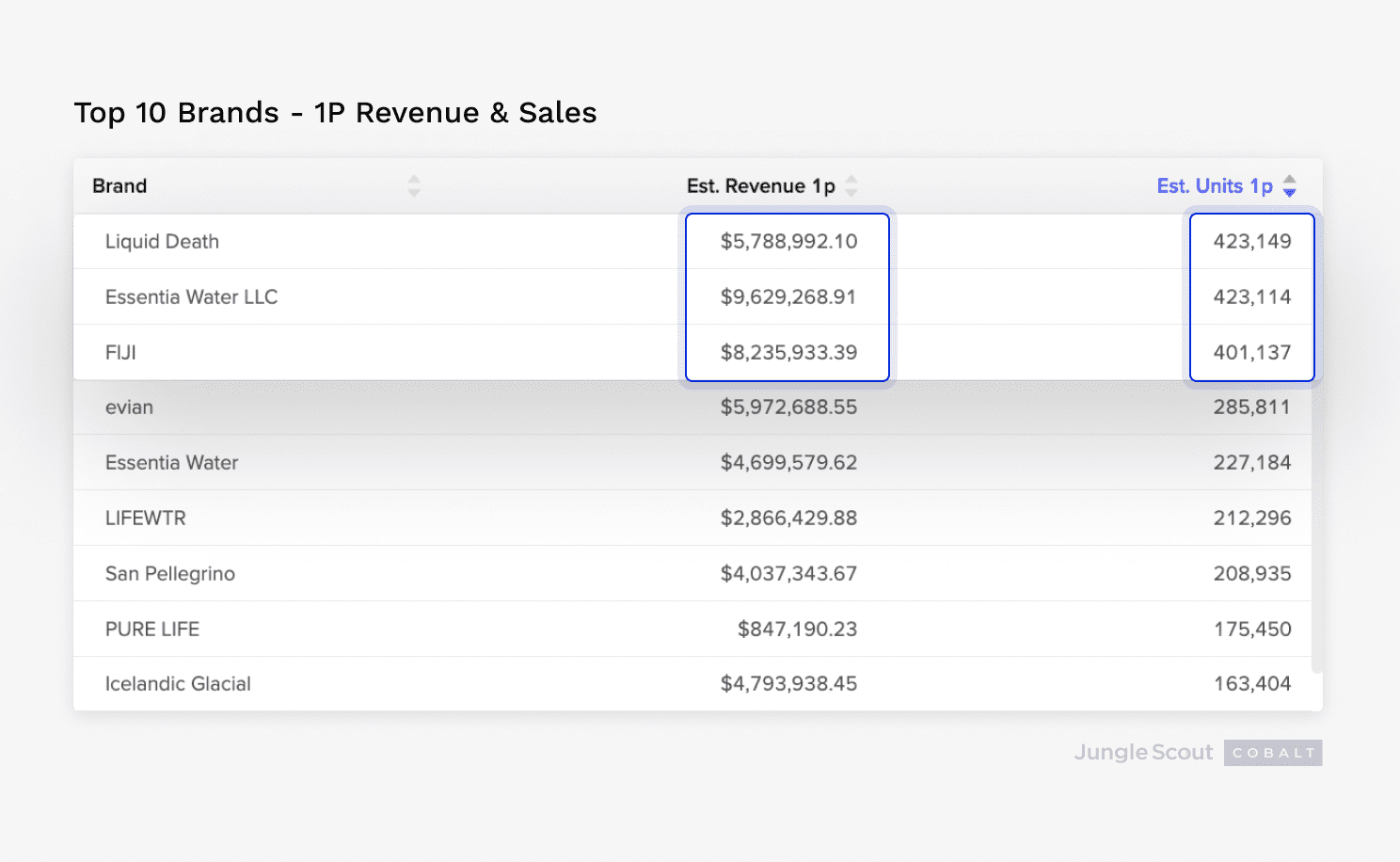The image size is (1400, 862).
Task: Click revenue value $5,972,688.55
Action: coord(788,407)
